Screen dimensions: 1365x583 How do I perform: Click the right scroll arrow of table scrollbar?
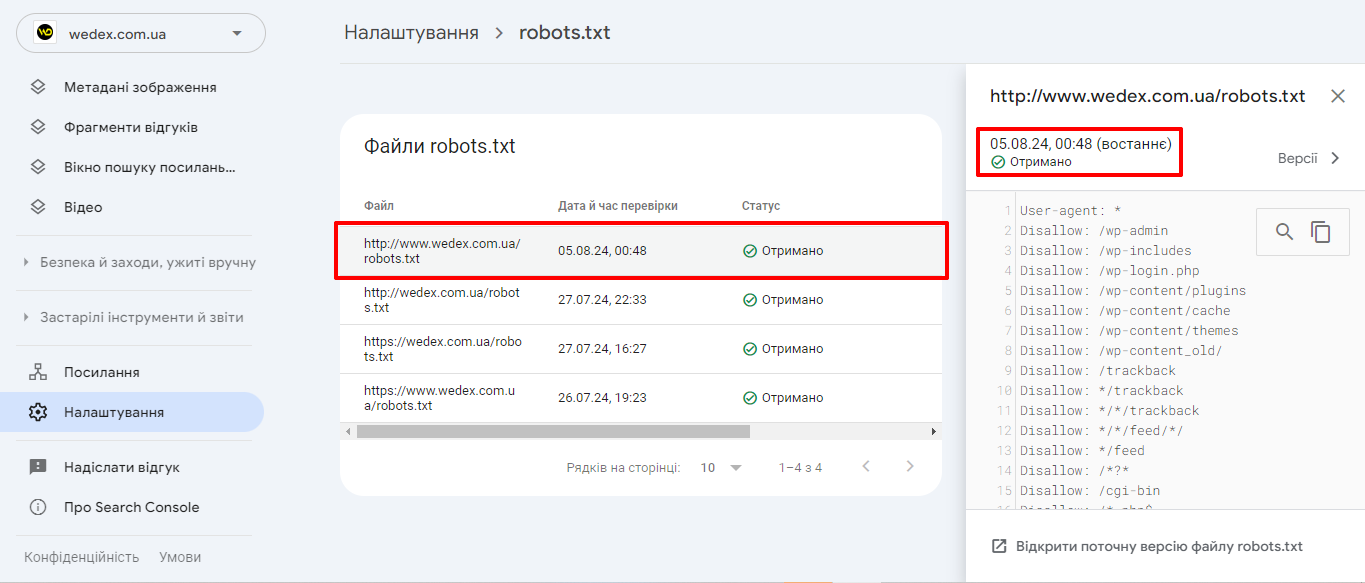coord(934,431)
